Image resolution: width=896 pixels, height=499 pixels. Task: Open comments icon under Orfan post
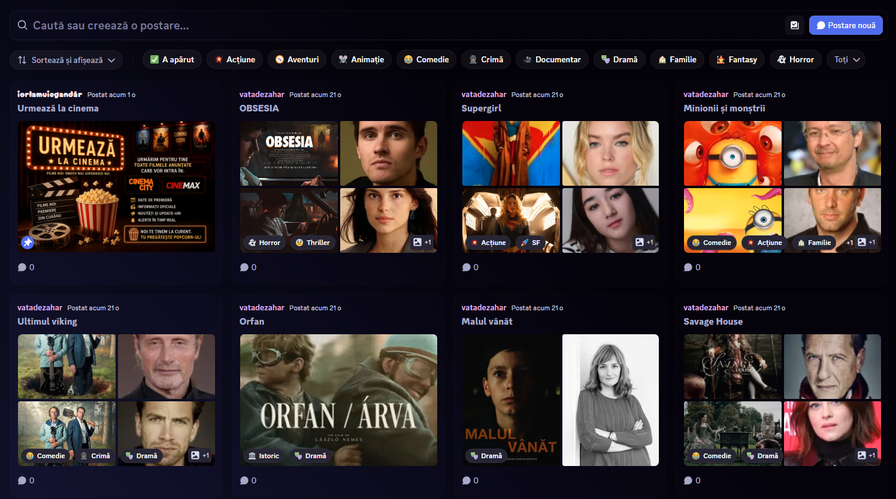pyautogui.click(x=244, y=480)
